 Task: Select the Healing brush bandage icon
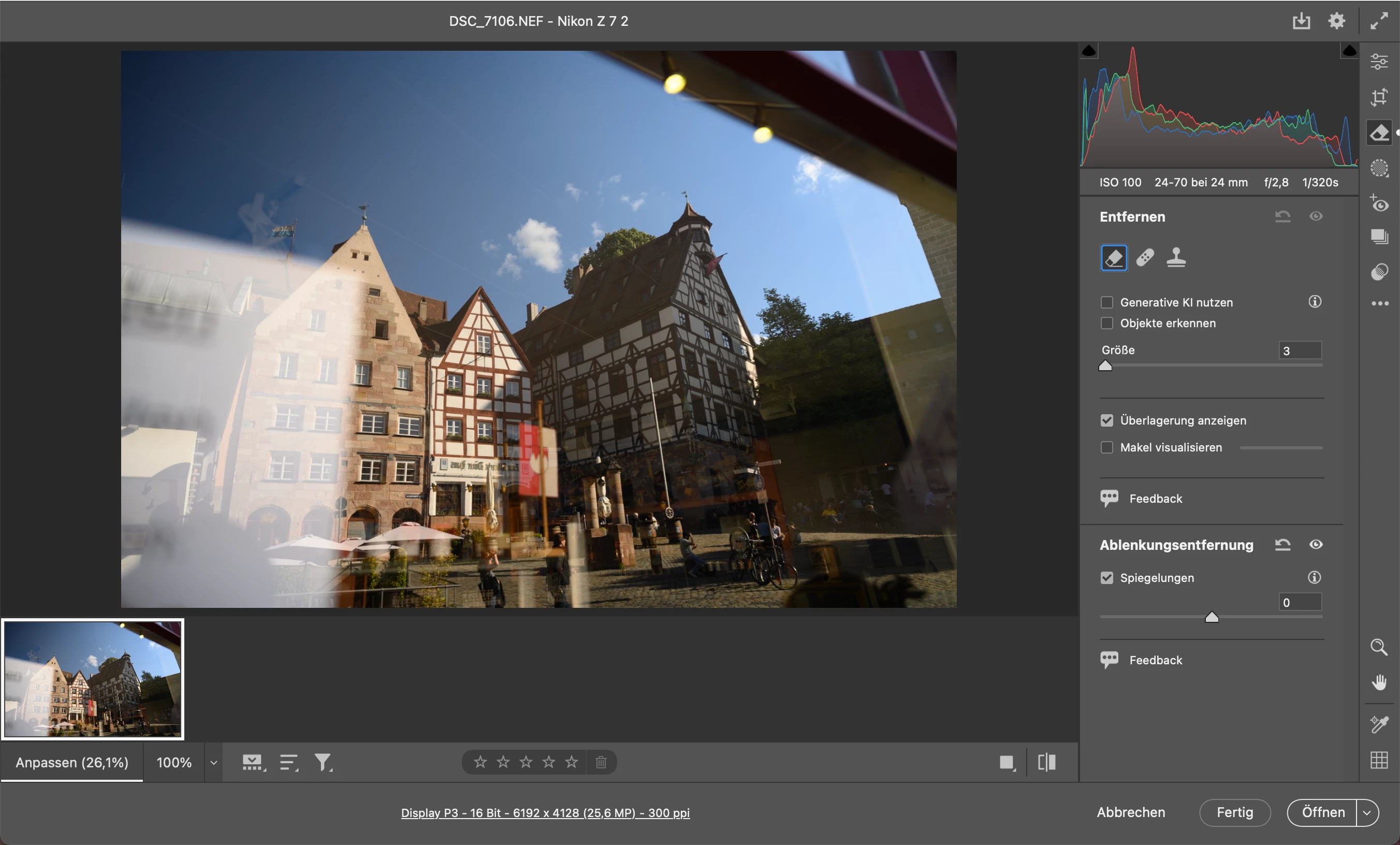pos(1145,257)
